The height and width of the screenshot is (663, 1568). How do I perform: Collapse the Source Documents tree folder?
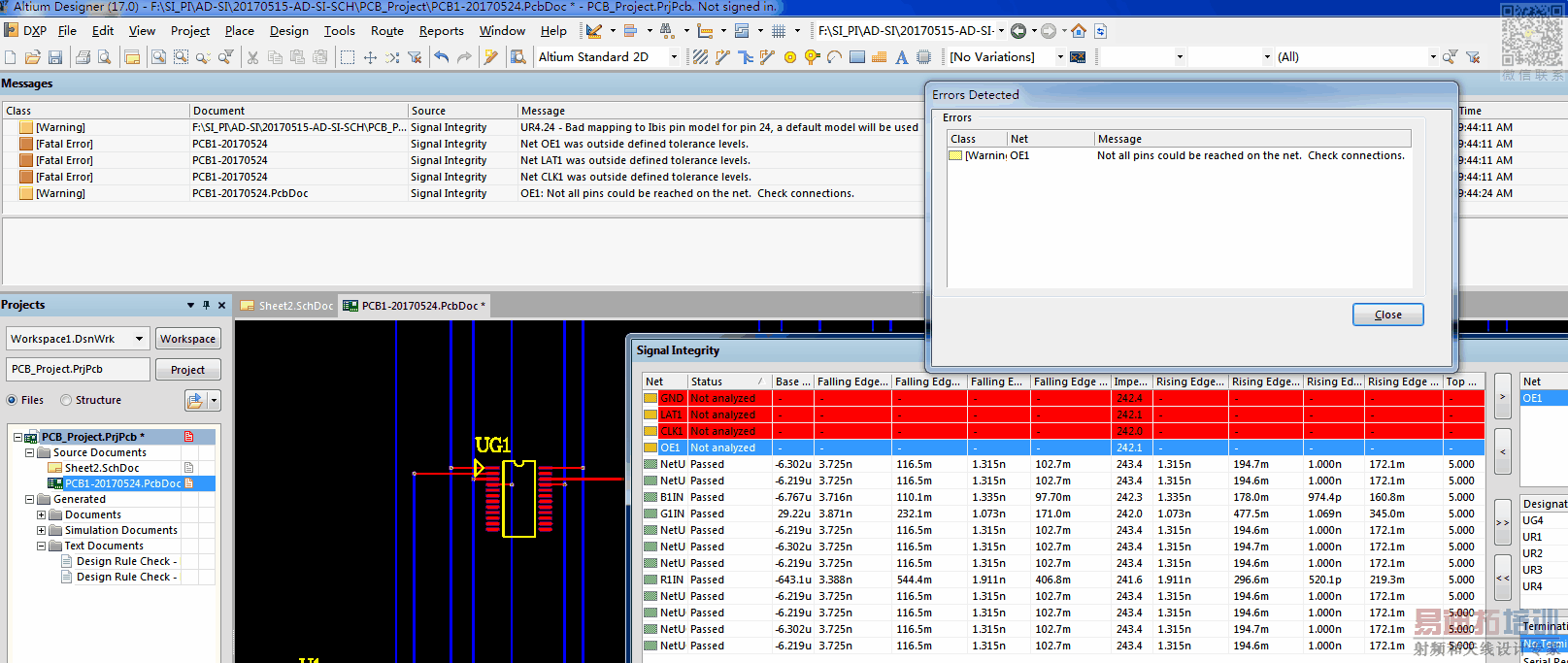[29, 452]
